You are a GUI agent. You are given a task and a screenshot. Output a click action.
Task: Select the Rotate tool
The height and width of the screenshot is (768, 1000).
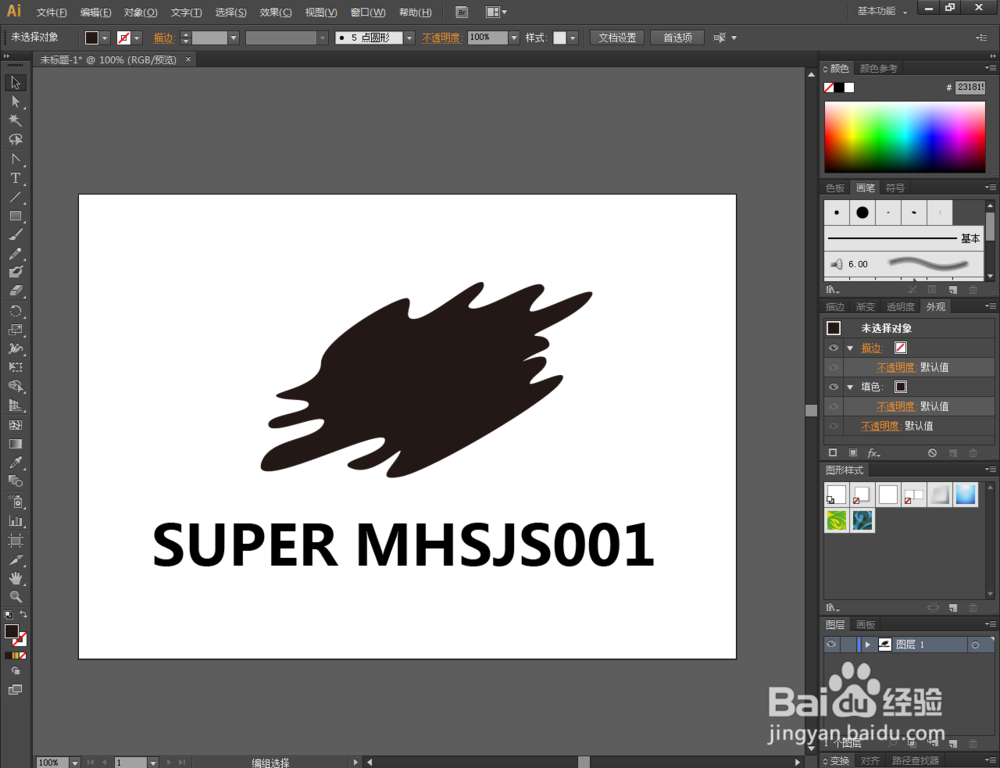(15, 311)
